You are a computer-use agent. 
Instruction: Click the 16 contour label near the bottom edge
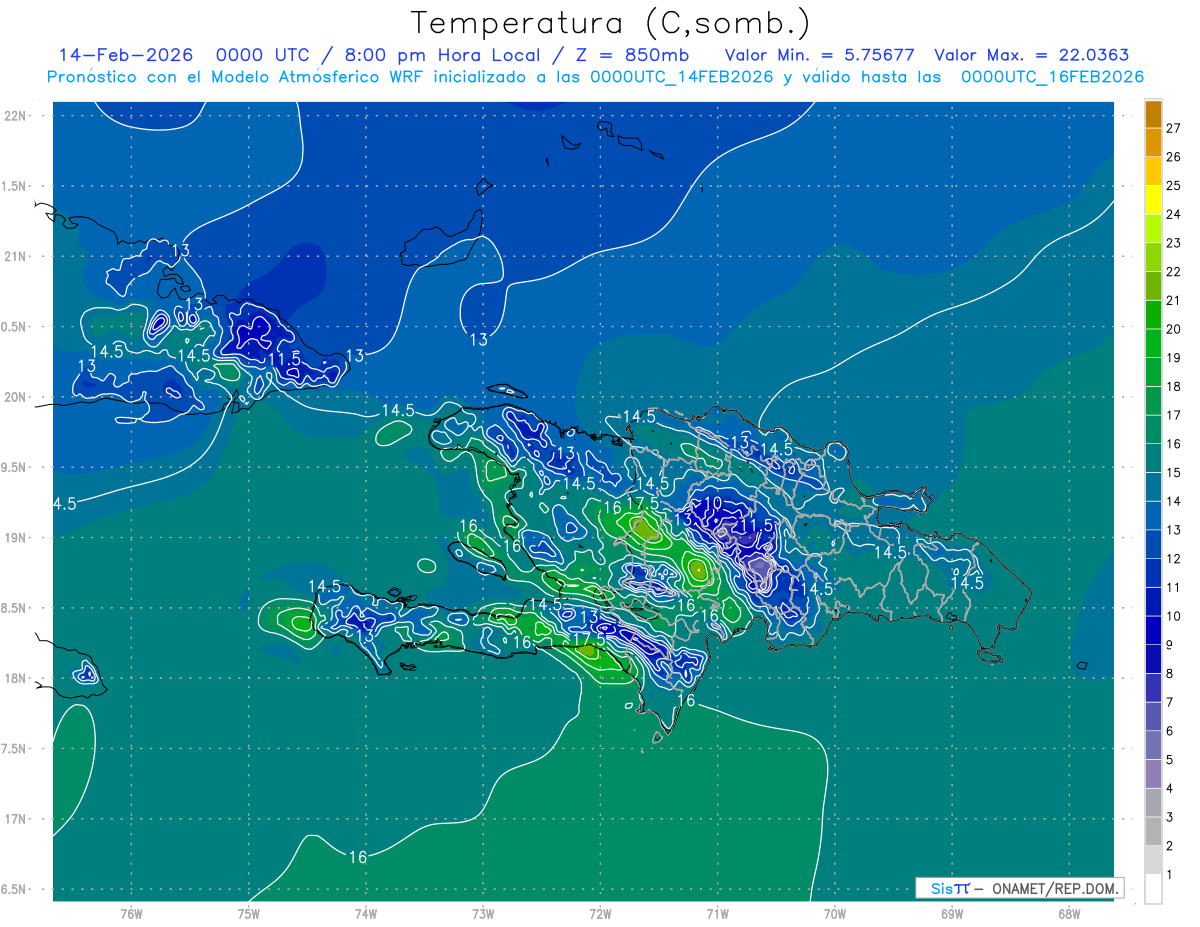(358, 857)
